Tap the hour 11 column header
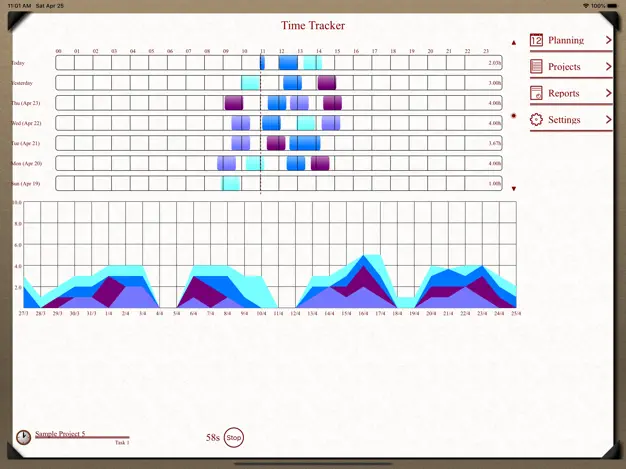Screen dimensions: 626x469 (263, 51)
